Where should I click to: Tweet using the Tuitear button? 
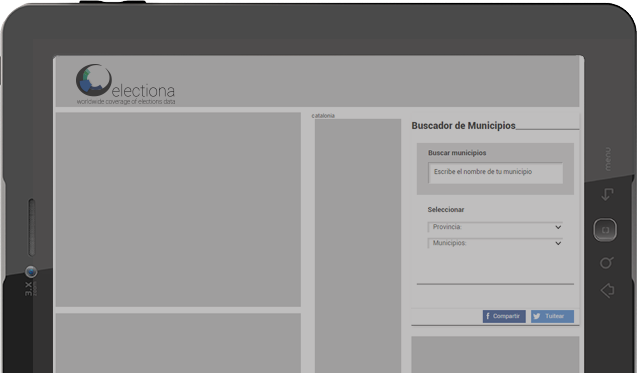pyautogui.click(x=552, y=316)
